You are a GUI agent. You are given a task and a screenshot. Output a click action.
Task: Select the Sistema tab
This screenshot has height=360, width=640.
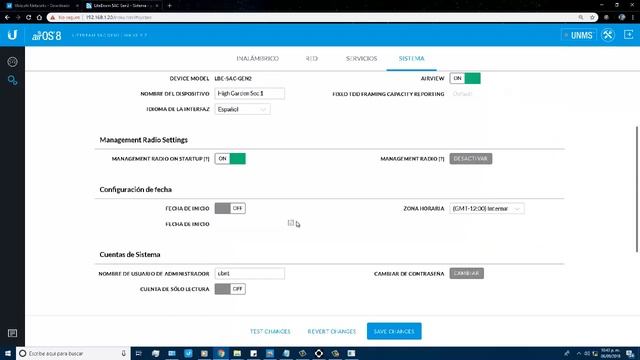pos(411,58)
